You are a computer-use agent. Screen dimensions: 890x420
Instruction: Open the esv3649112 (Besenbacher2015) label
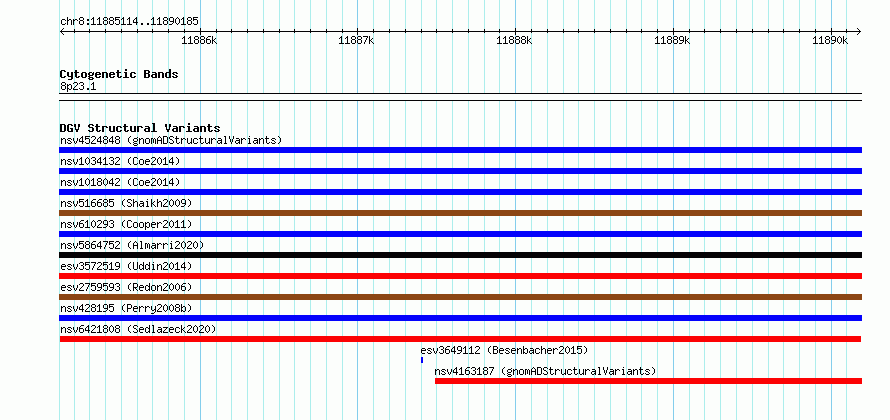[x=504, y=350]
